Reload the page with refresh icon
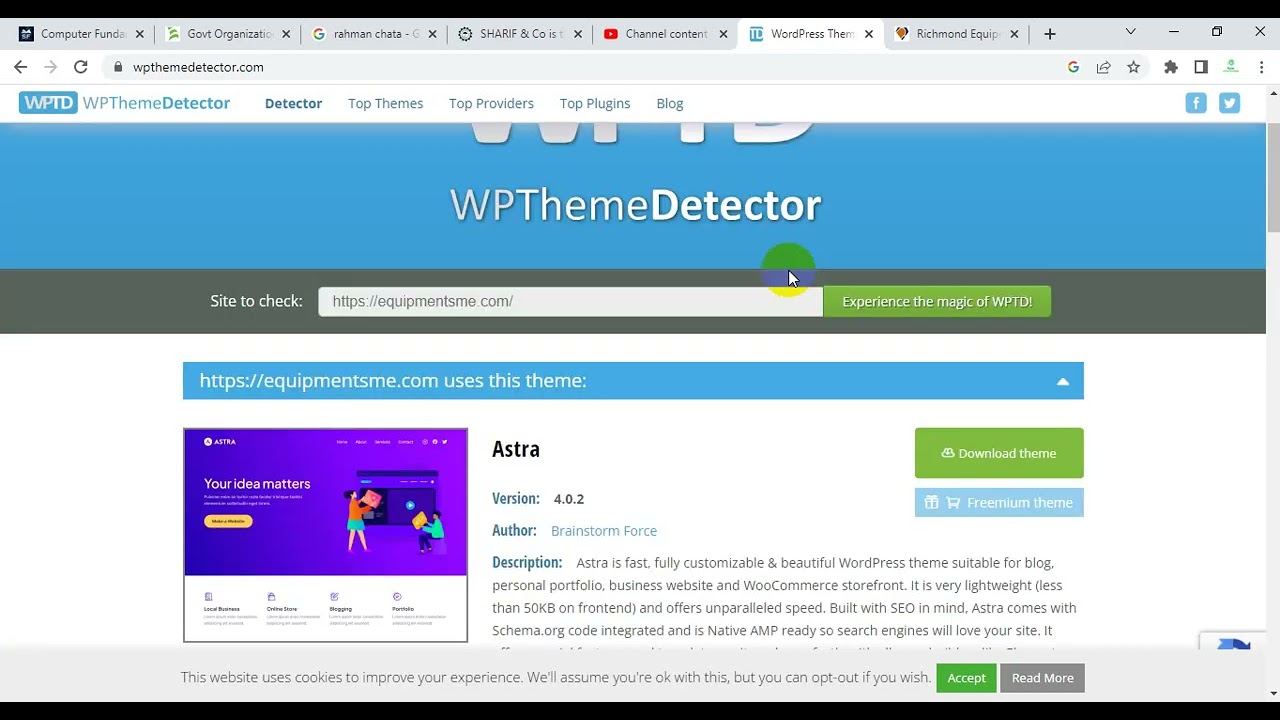This screenshot has width=1280, height=720. click(x=81, y=67)
